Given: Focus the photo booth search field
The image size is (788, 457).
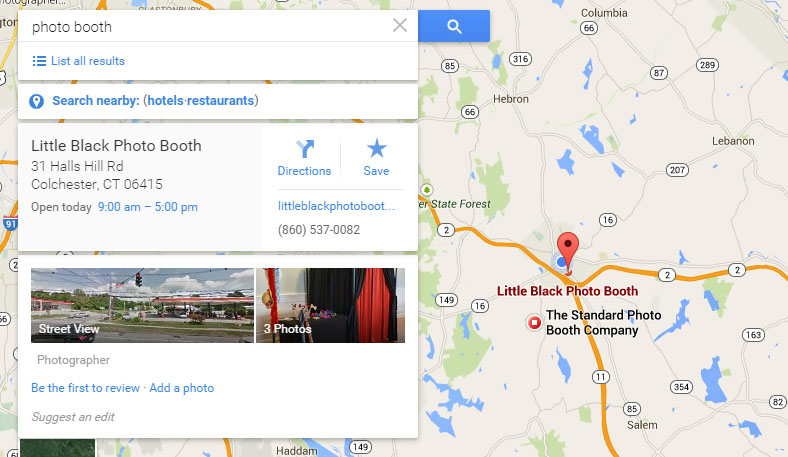Looking at the screenshot, I should pyautogui.click(x=204, y=26).
